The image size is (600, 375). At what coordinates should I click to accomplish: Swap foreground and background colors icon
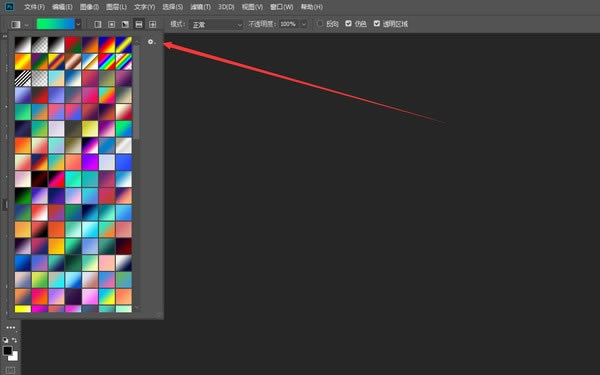click(x=15, y=340)
